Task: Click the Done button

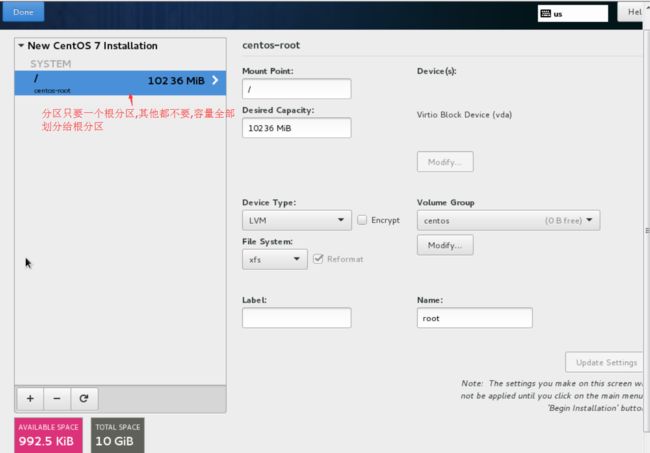Action: tap(23, 12)
